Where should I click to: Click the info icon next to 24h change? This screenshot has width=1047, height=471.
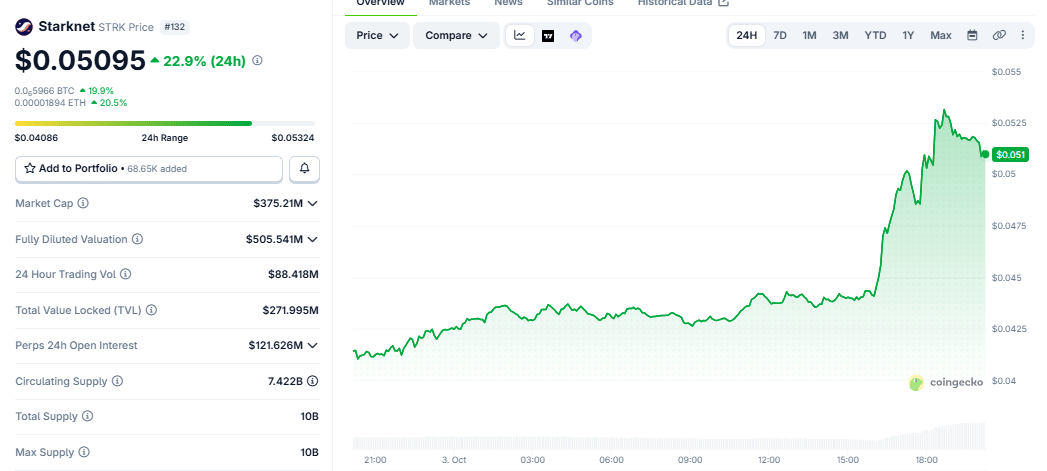(x=257, y=61)
